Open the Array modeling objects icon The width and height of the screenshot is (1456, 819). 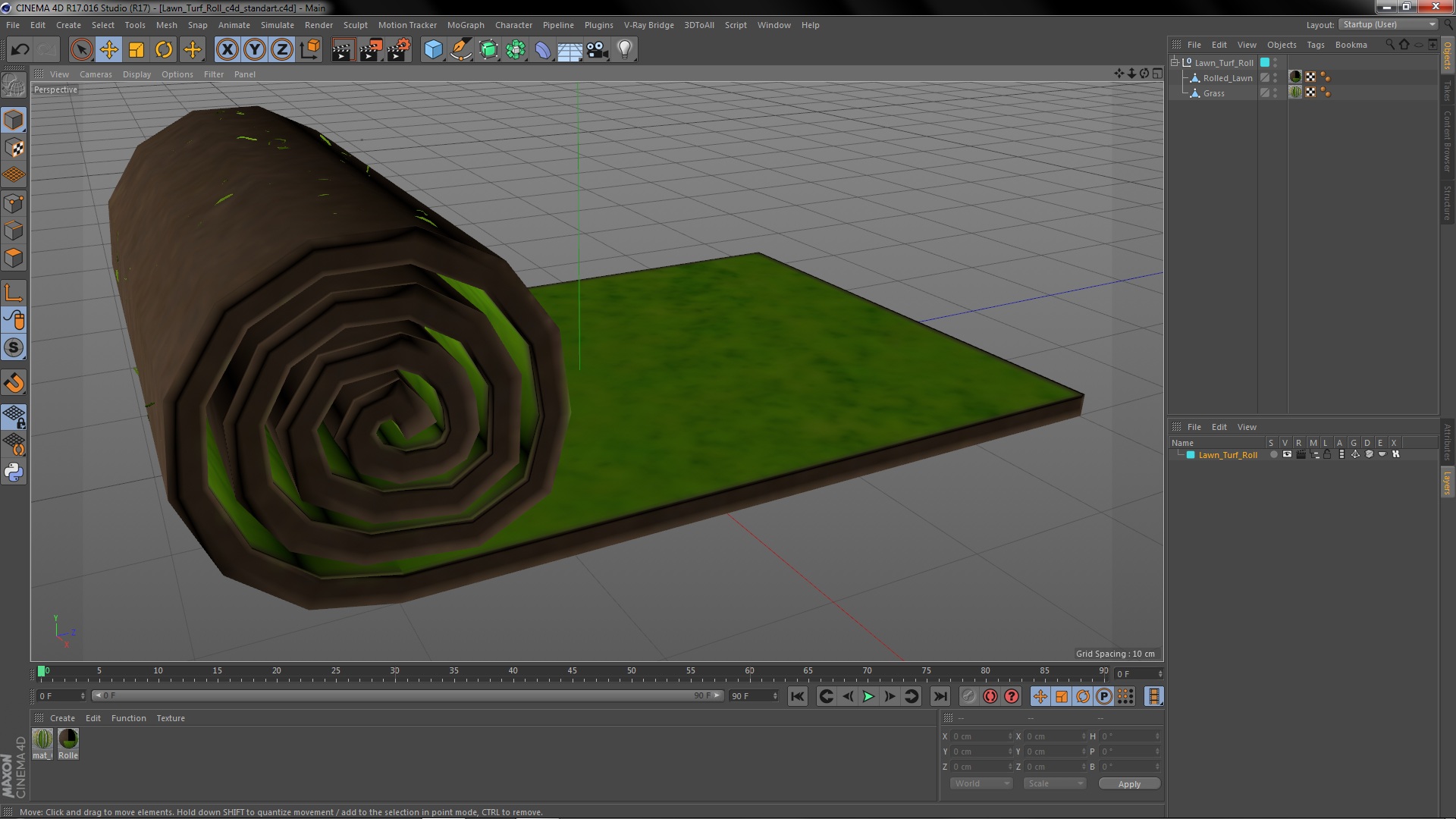tap(516, 50)
